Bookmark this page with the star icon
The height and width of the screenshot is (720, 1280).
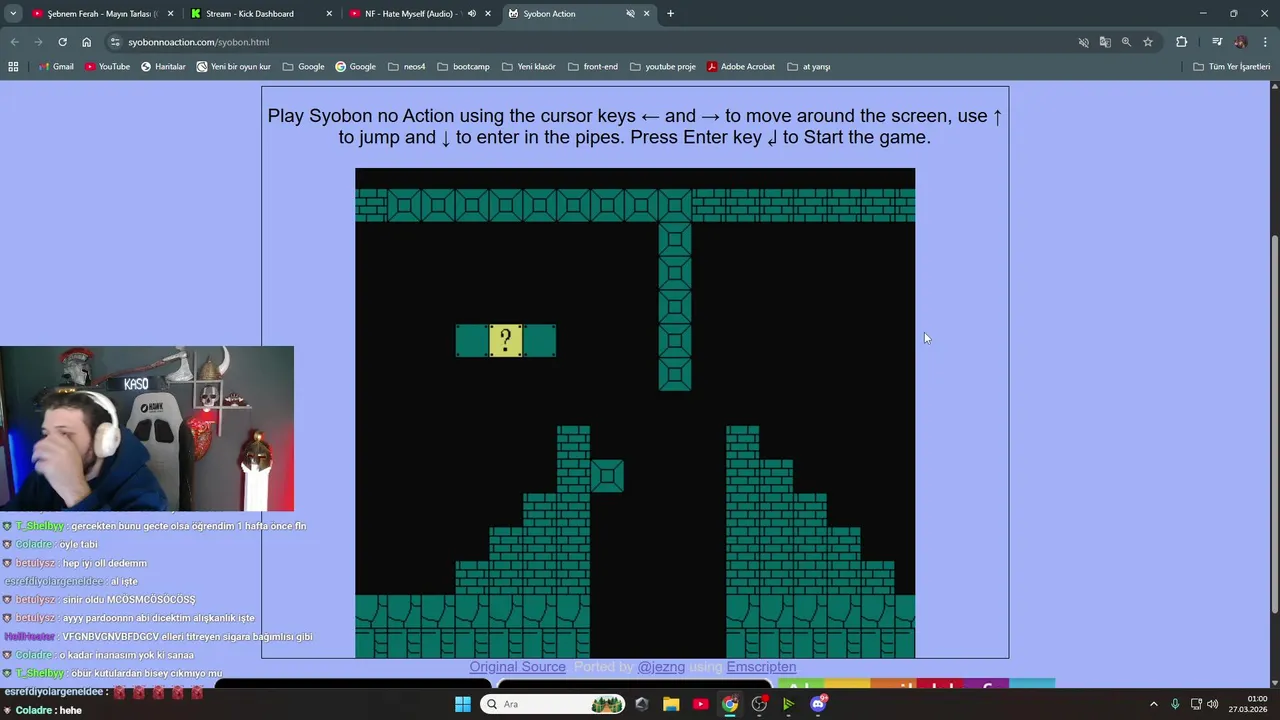click(x=1148, y=42)
